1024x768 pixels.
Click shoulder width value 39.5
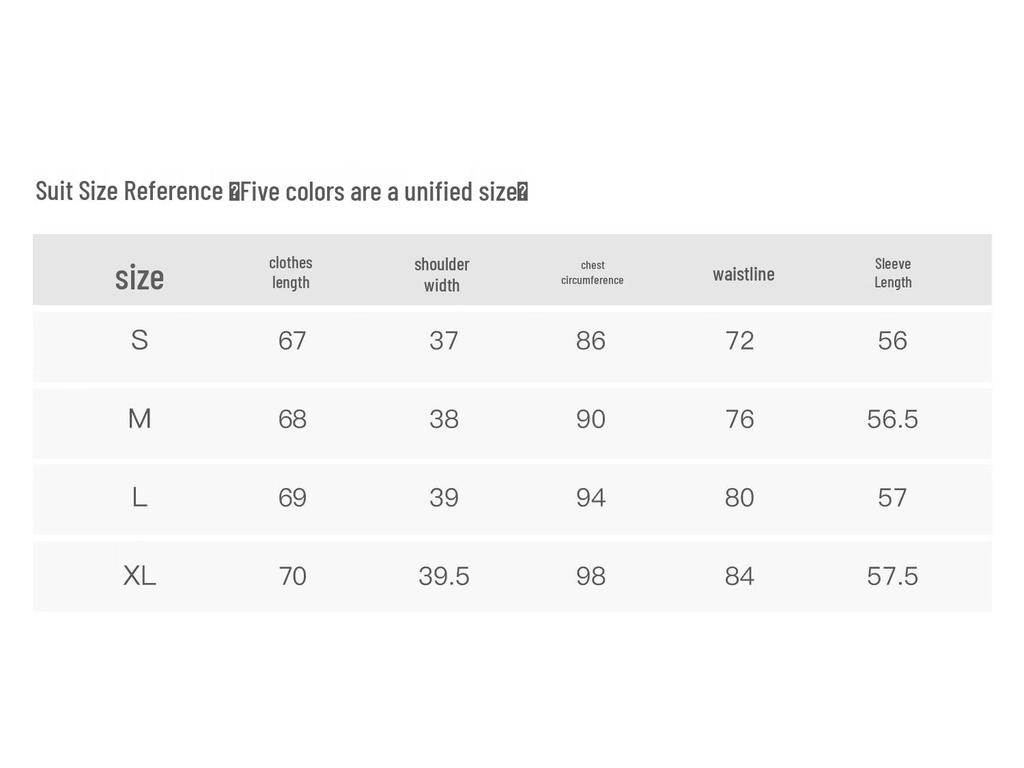coord(443,576)
